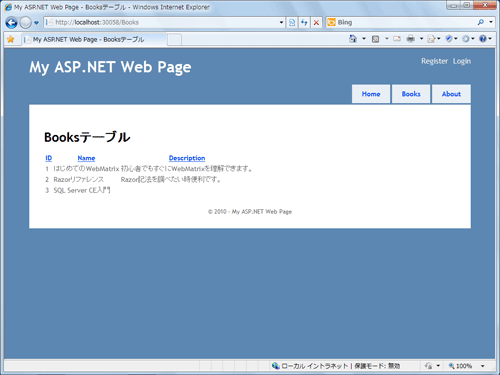This screenshot has height=375, width=500.
Task: Click the 'Razorリファレンス' name cell
Action: (79, 179)
